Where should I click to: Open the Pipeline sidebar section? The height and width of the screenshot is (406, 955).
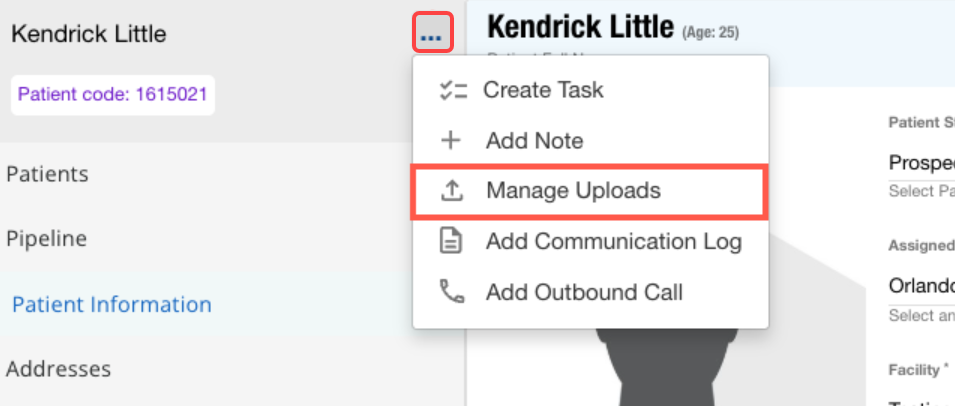46,239
